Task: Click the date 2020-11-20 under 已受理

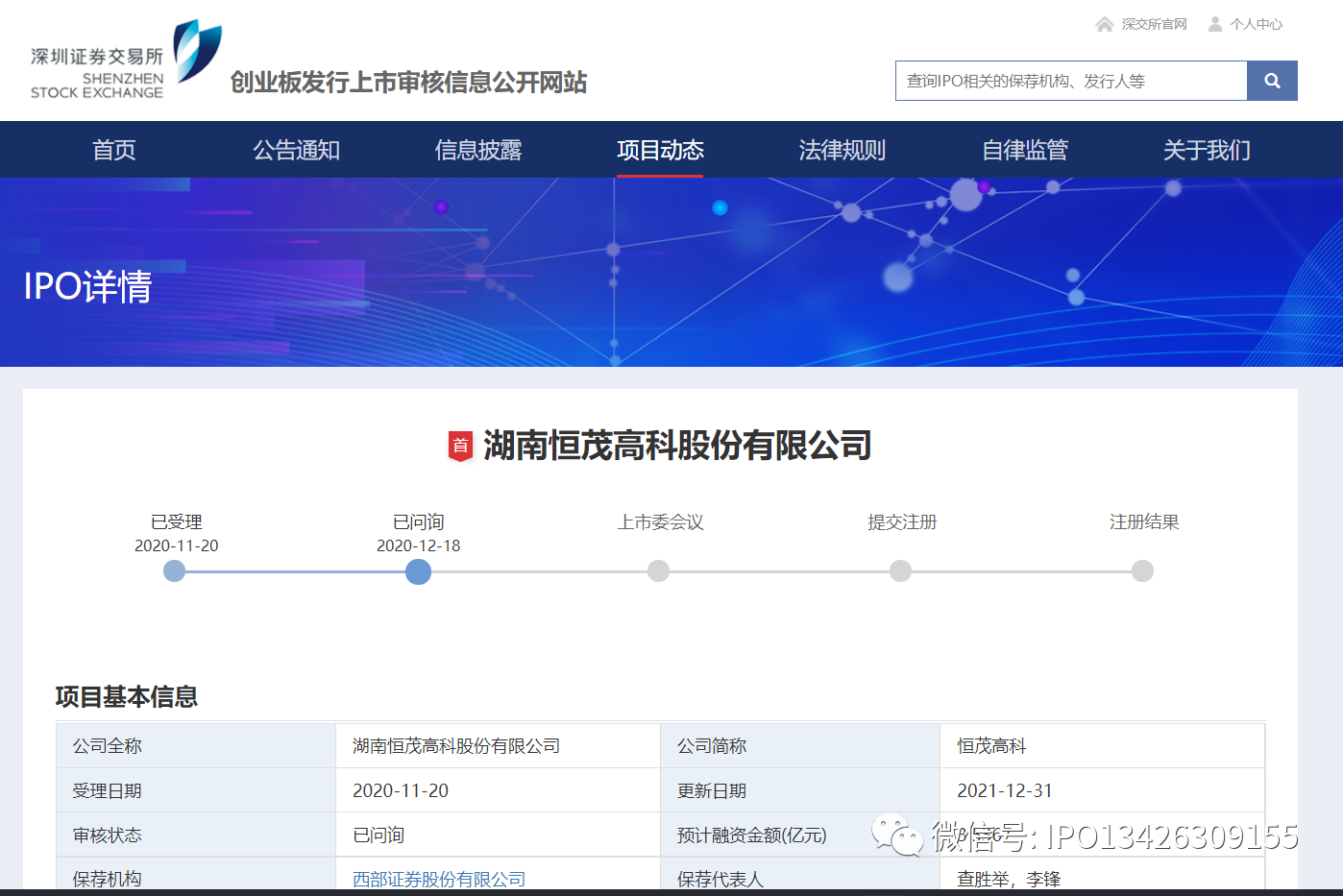Action: (x=176, y=545)
